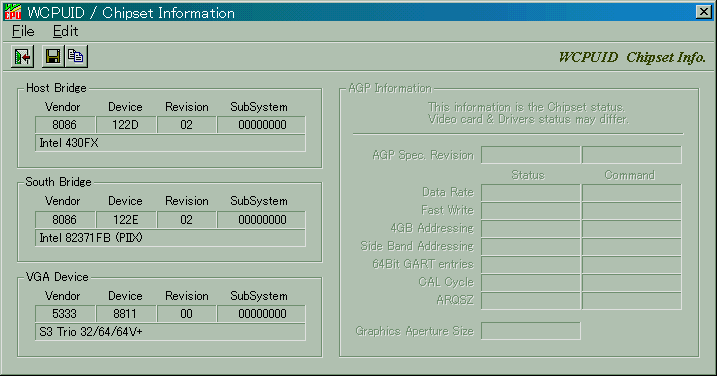Click the Host Bridge vendor field 8086
The height and width of the screenshot is (376, 717).
(x=65, y=125)
